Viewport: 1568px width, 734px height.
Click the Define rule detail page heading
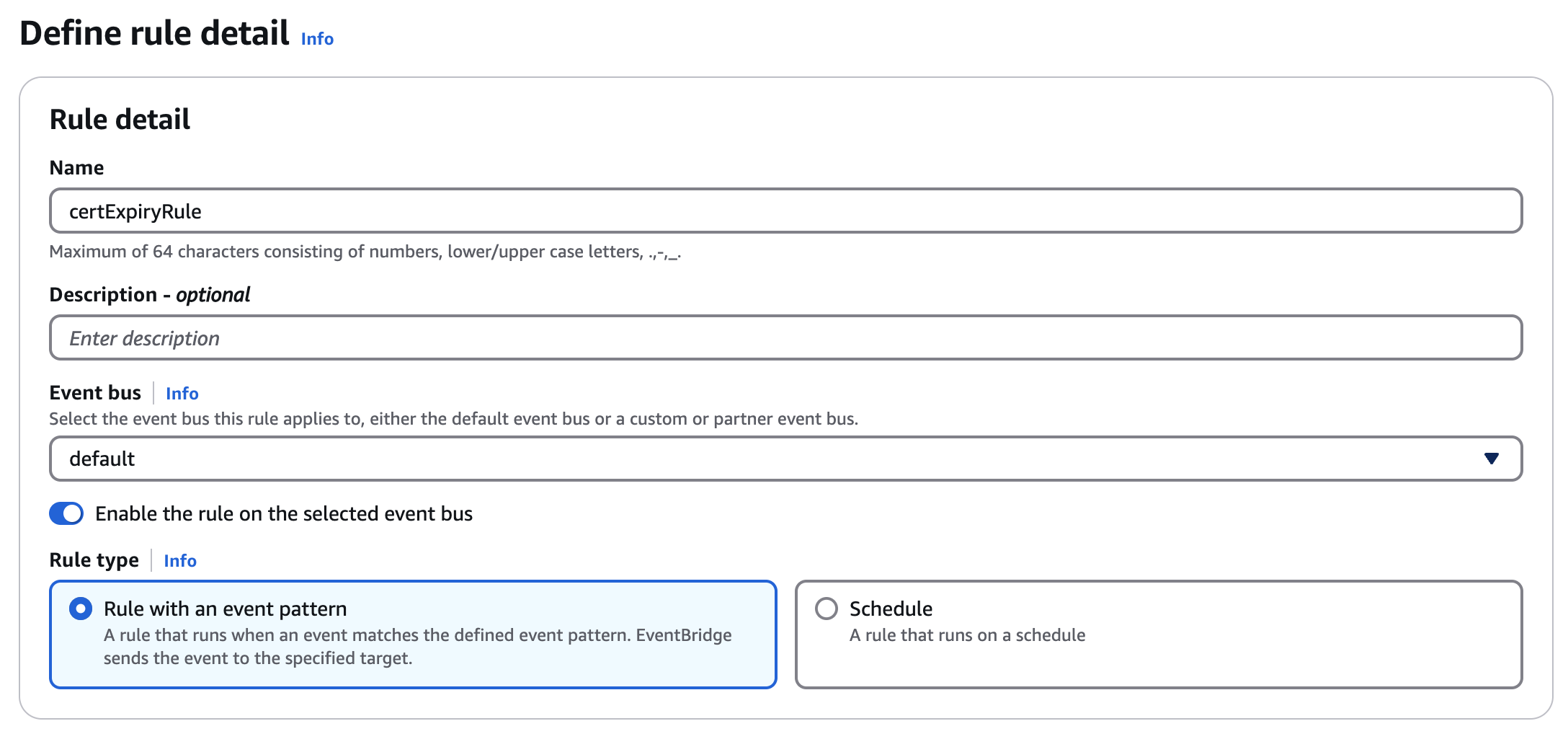[154, 33]
